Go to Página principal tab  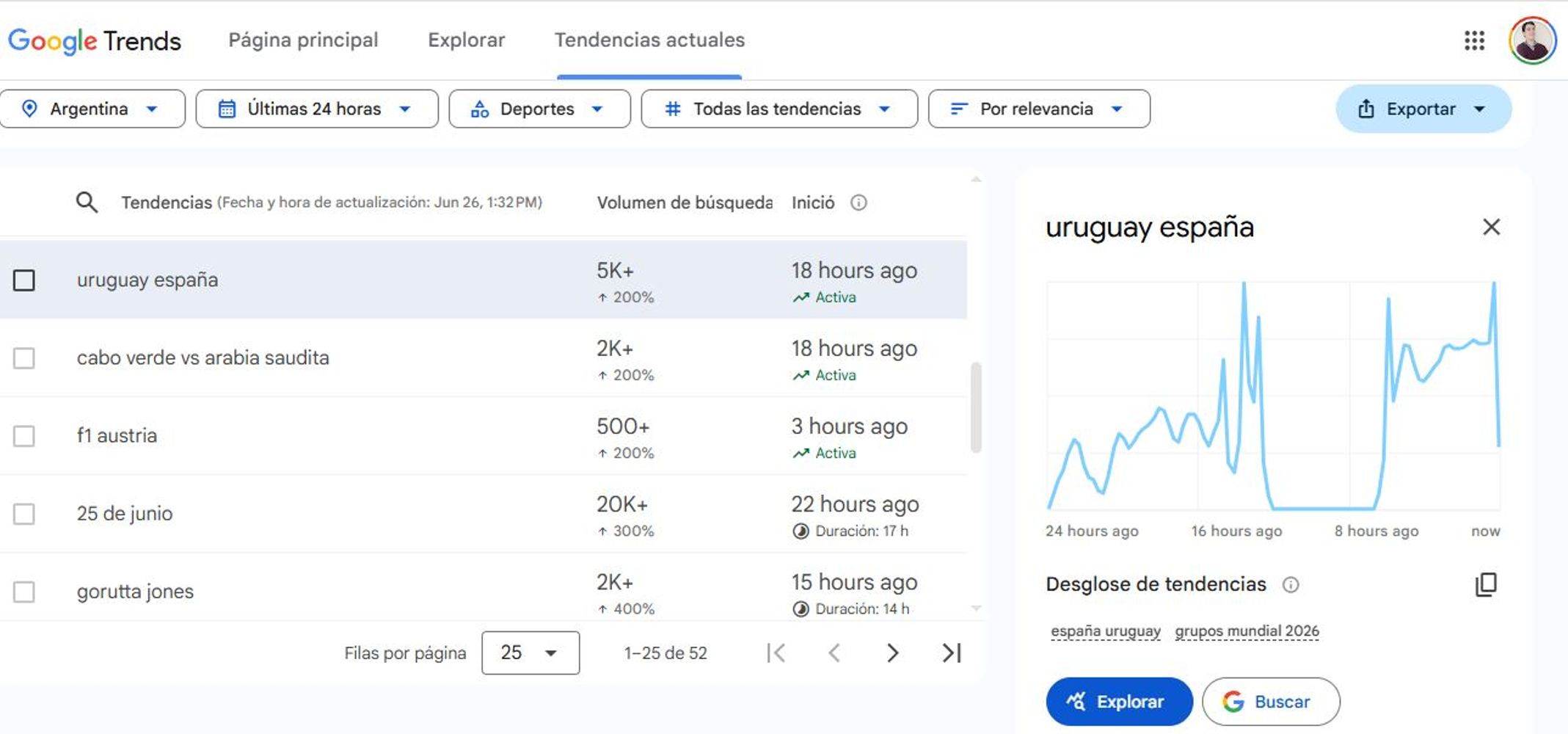pyautogui.click(x=303, y=40)
